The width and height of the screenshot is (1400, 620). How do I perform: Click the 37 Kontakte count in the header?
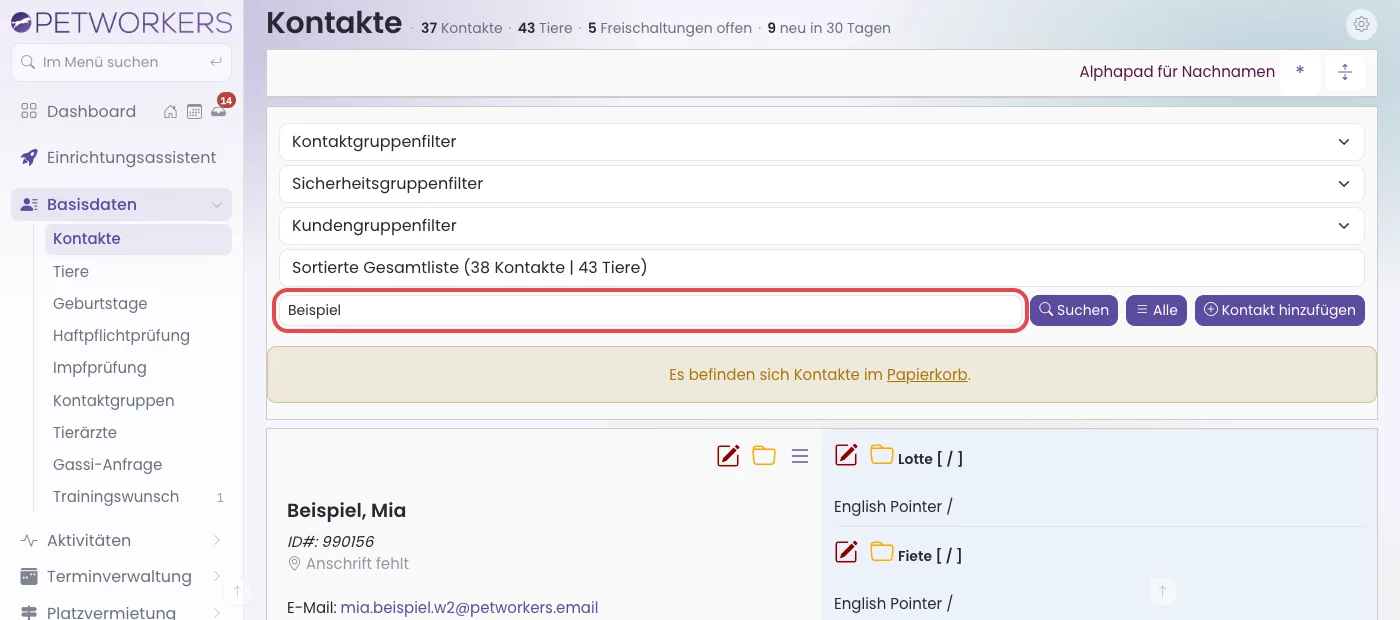click(x=461, y=28)
